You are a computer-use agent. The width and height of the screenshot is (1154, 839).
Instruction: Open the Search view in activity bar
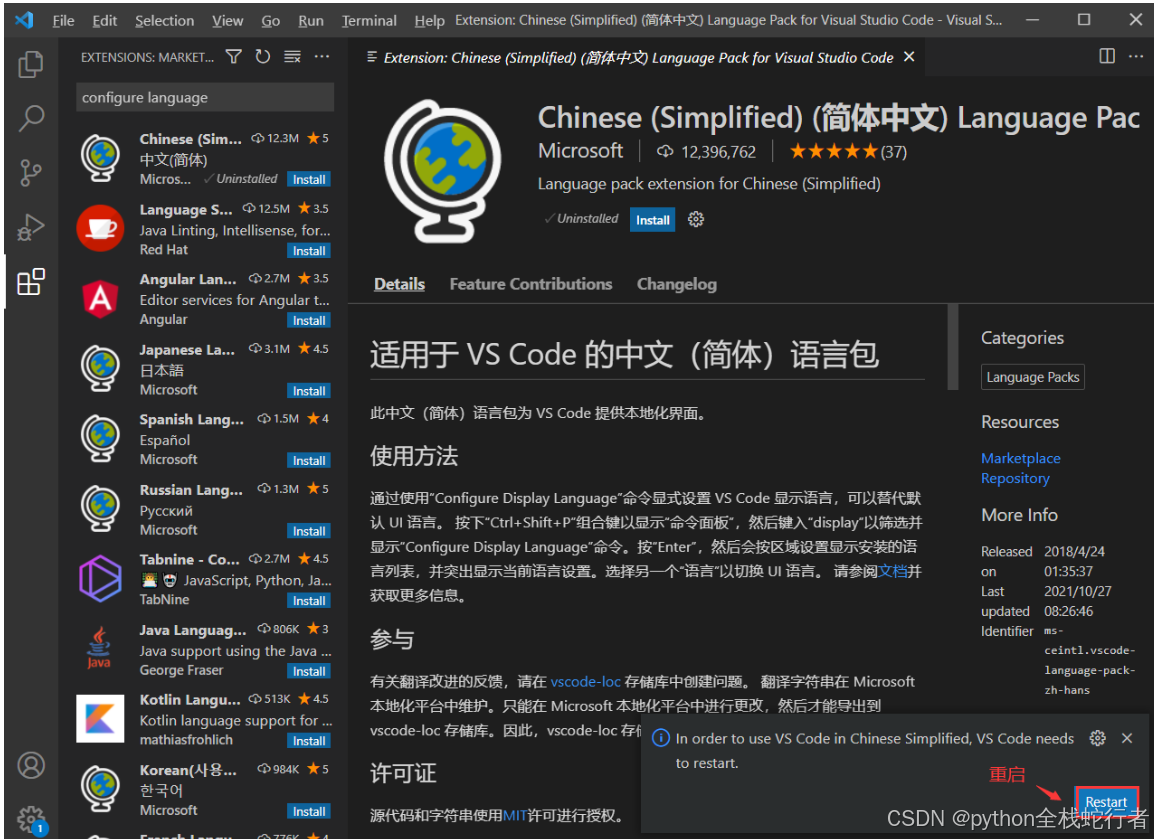pyautogui.click(x=30, y=118)
